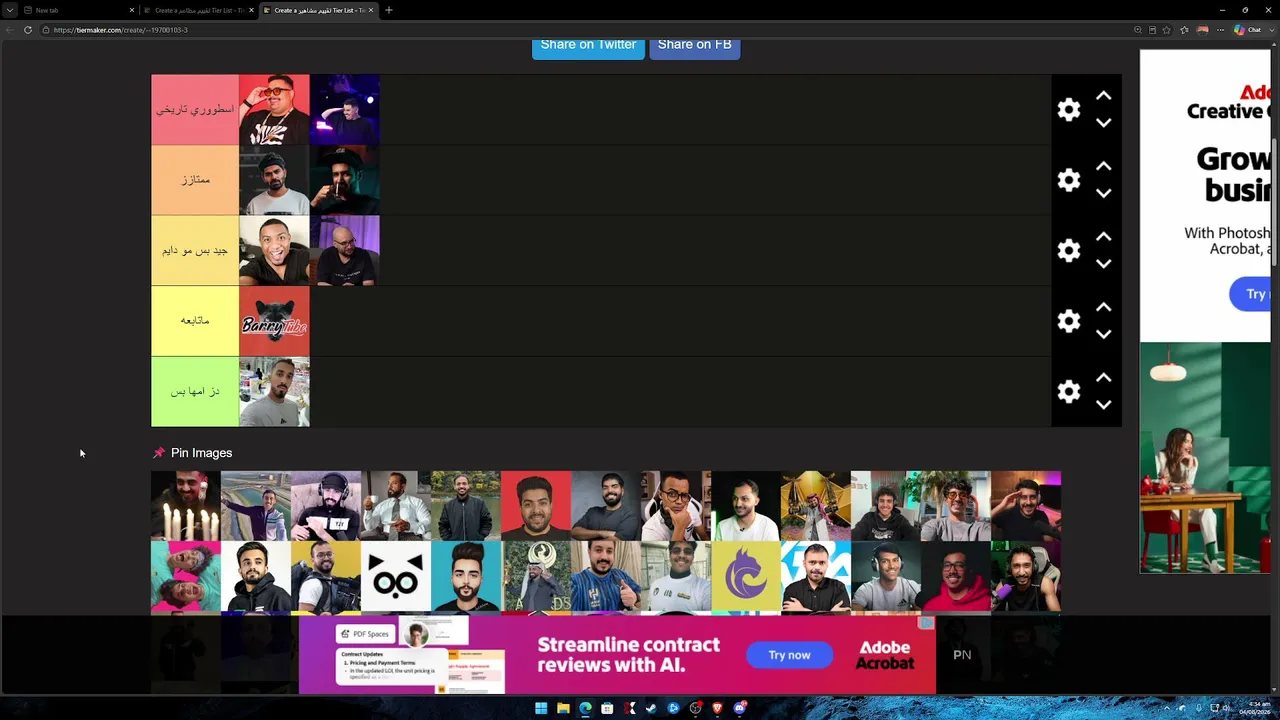Select the اسطوري تاريخي tier label
This screenshot has height=720, width=1280.
coord(195,110)
